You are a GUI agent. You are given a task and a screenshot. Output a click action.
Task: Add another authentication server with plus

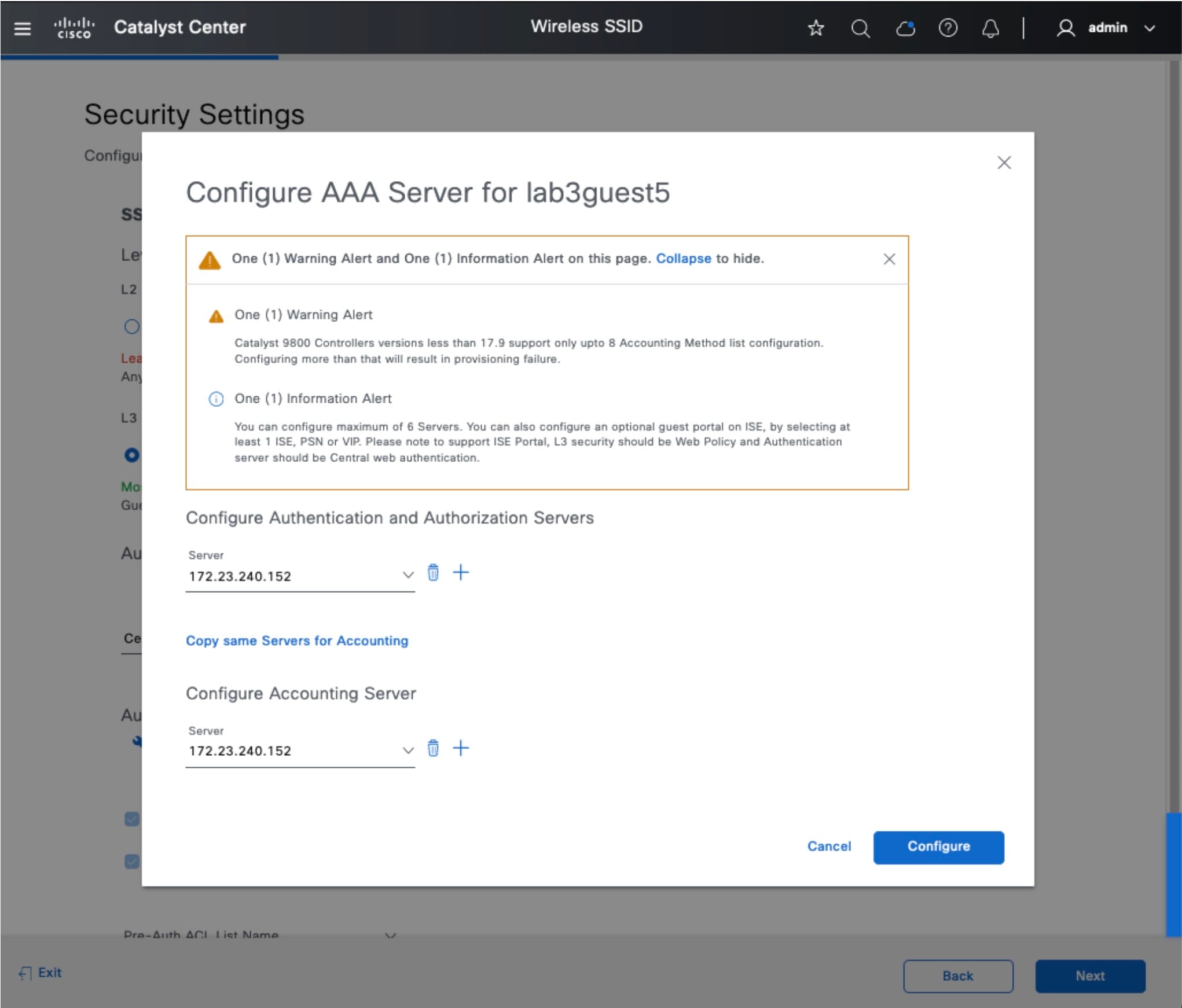tap(461, 573)
